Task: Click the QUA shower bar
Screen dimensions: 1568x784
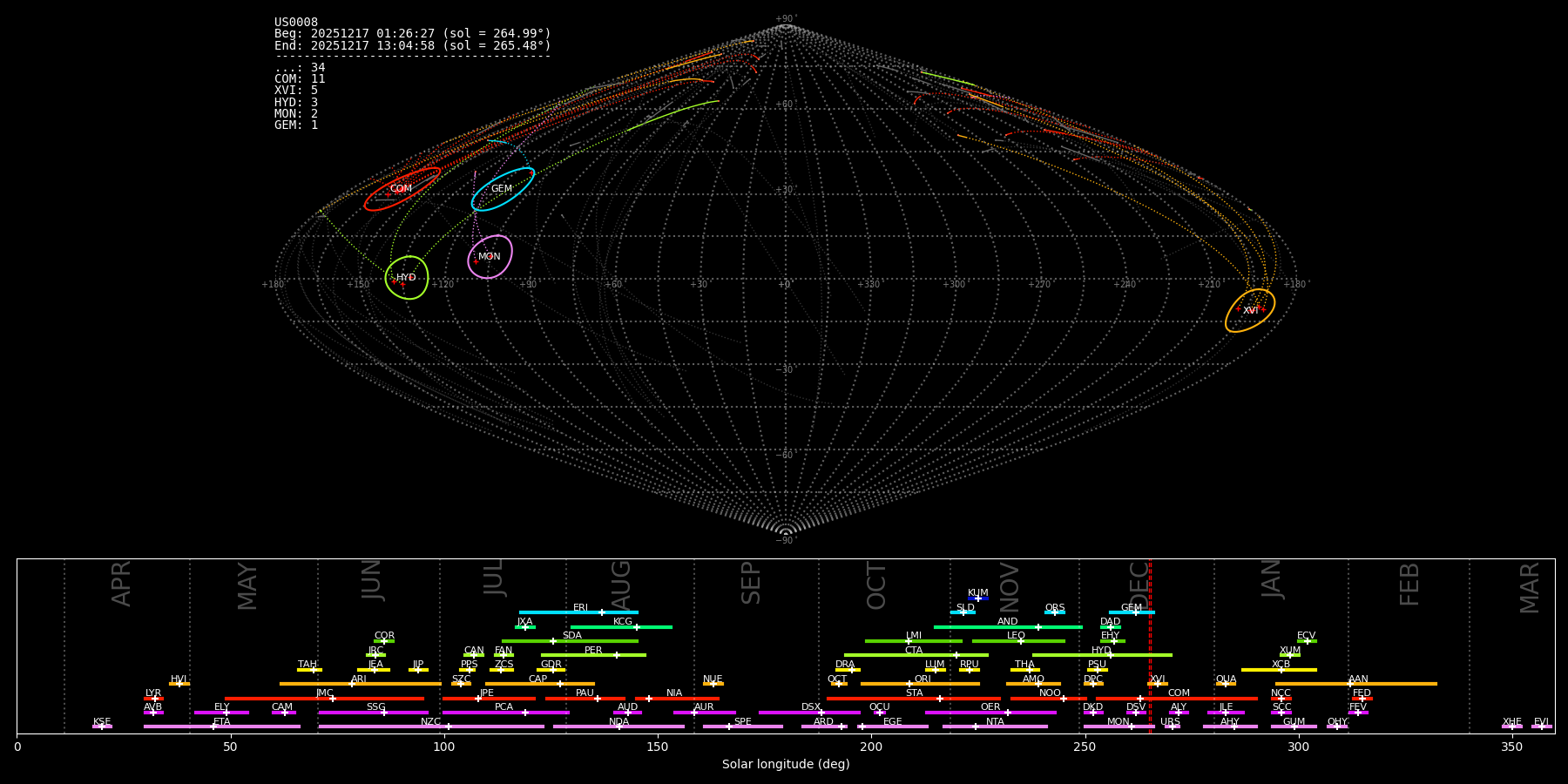Action: coord(1226,684)
